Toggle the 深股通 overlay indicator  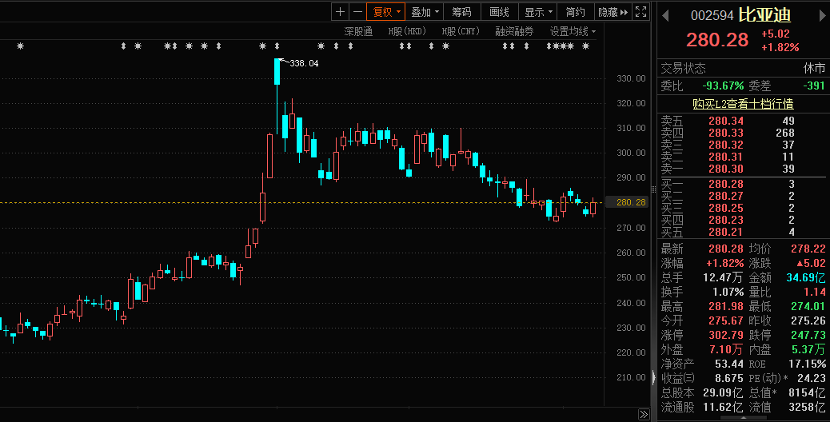coord(358,31)
